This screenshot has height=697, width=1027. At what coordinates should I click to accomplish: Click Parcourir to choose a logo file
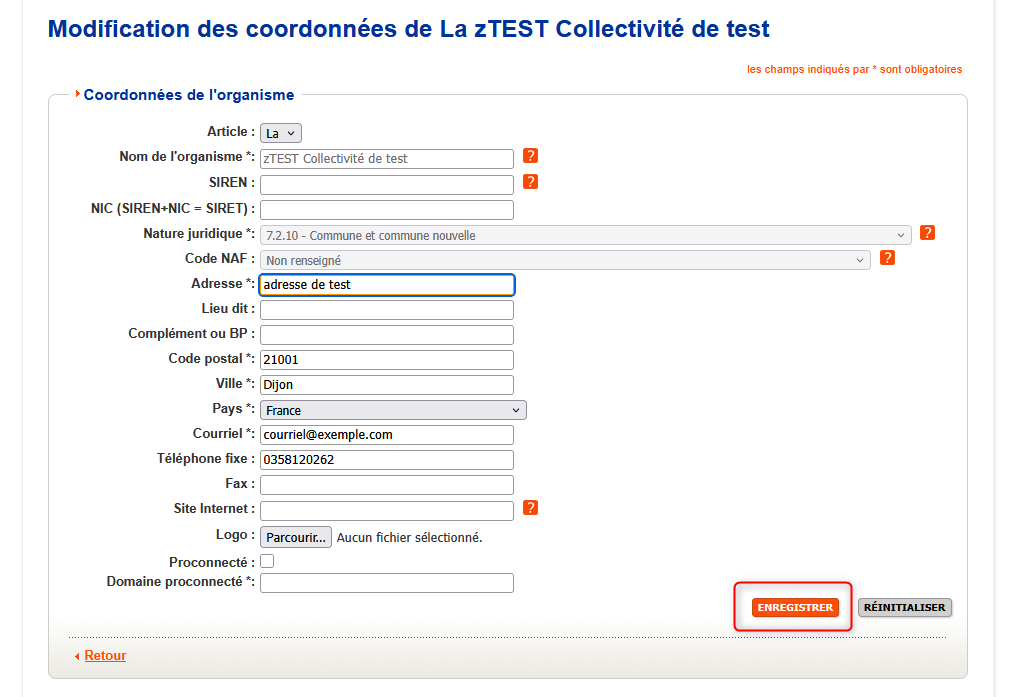click(295, 537)
